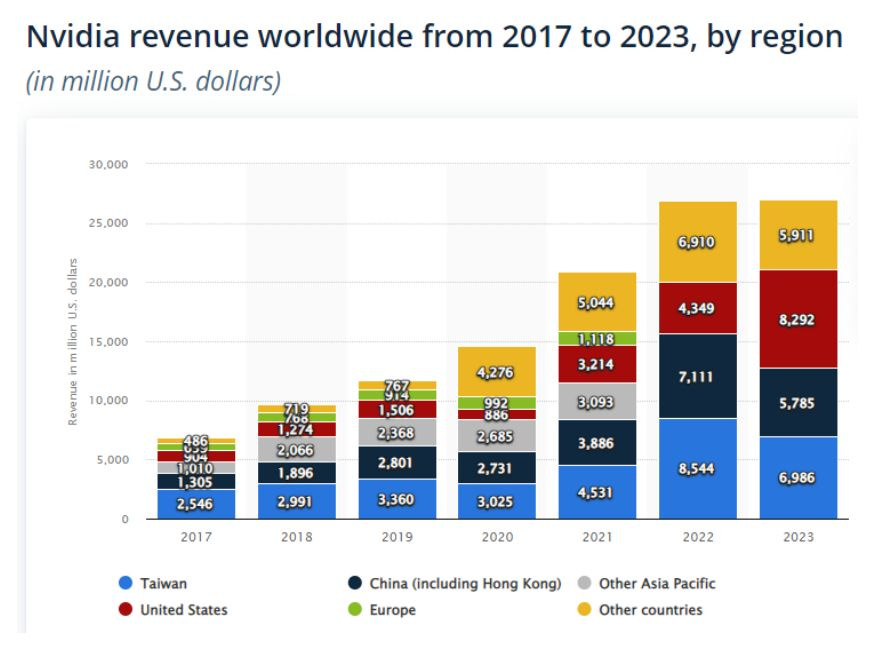Toggle the China (including Hong Kong) legend entry
Image resolution: width=877 pixels, height=661 pixels.
pos(454,583)
